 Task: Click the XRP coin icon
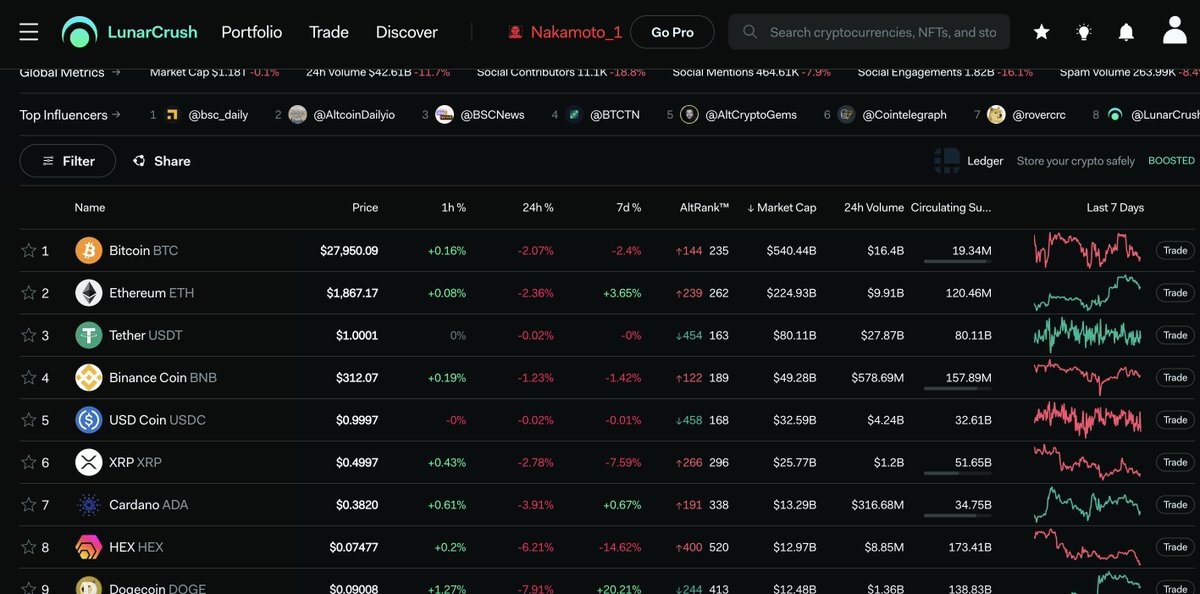pos(89,462)
